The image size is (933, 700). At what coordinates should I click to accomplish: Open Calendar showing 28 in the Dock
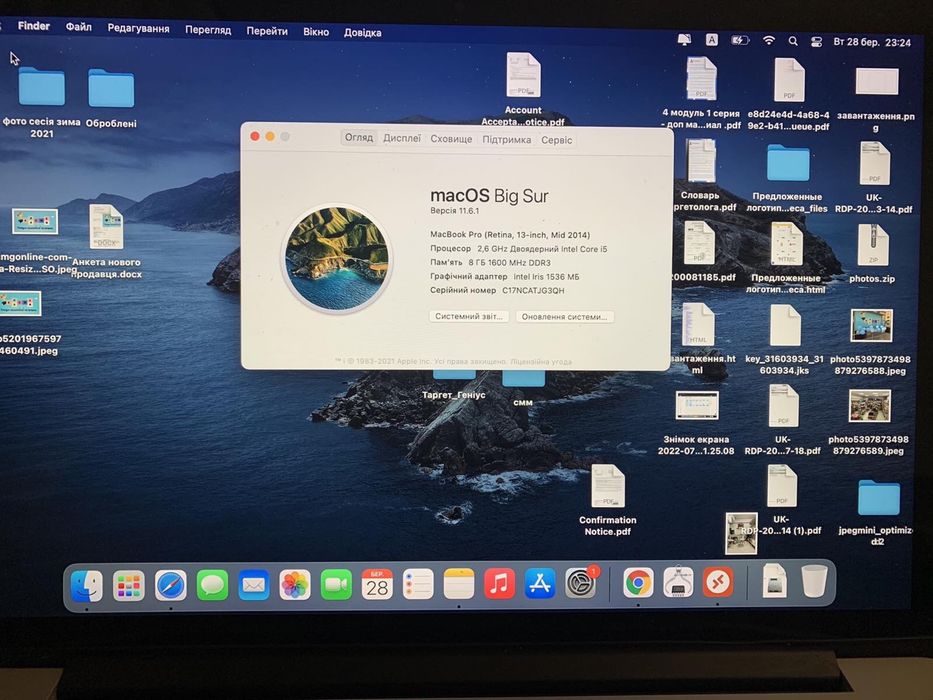(377, 585)
